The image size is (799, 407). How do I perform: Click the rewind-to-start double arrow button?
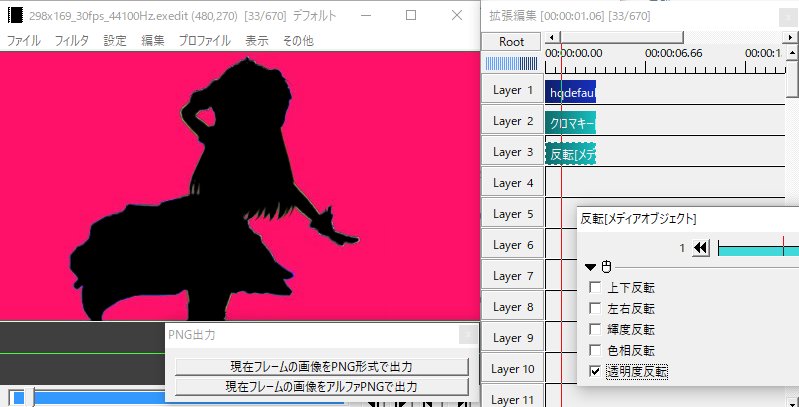pyautogui.click(x=701, y=248)
